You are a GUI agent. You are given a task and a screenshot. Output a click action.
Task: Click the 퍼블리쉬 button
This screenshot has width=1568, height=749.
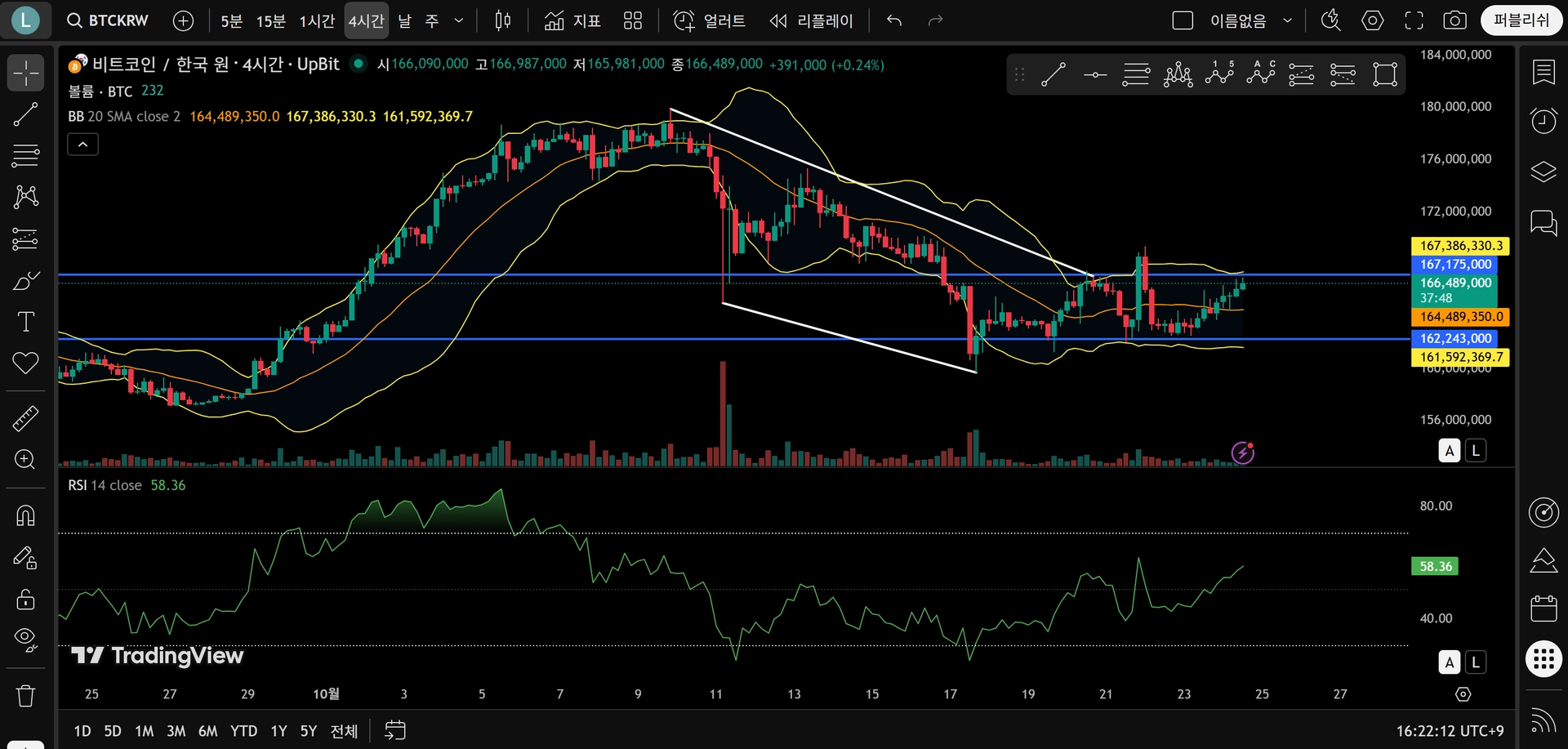tap(1521, 20)
